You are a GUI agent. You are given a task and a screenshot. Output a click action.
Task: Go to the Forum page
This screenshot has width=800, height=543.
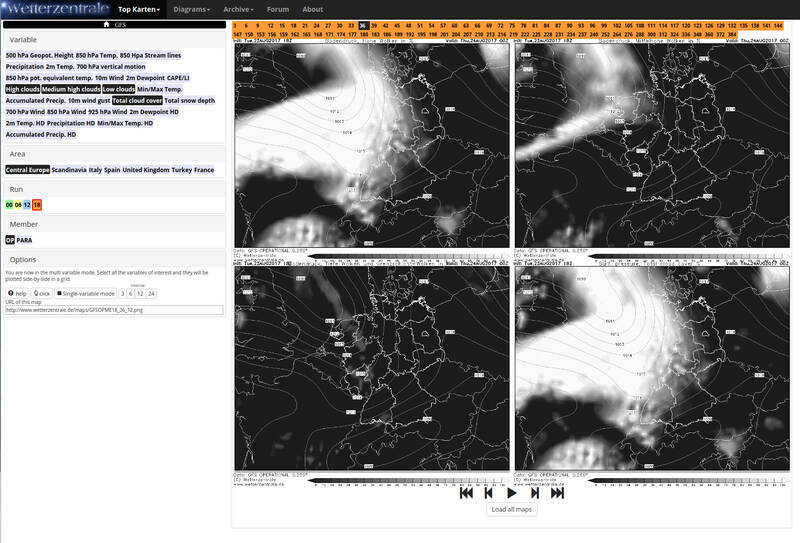pyautogui.click(x=278, y=9)
